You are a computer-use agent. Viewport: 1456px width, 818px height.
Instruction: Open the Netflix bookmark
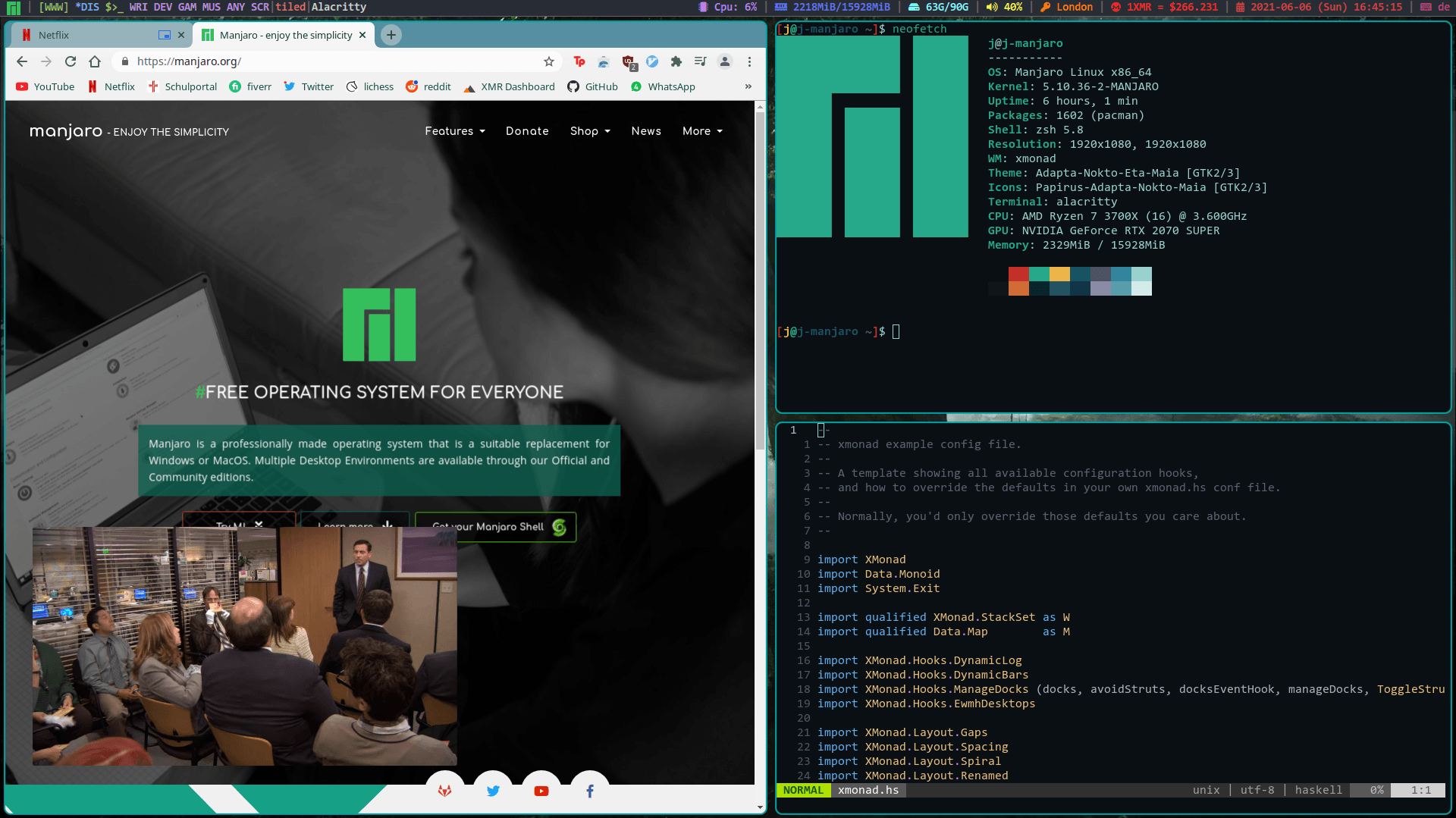point(111,86)
